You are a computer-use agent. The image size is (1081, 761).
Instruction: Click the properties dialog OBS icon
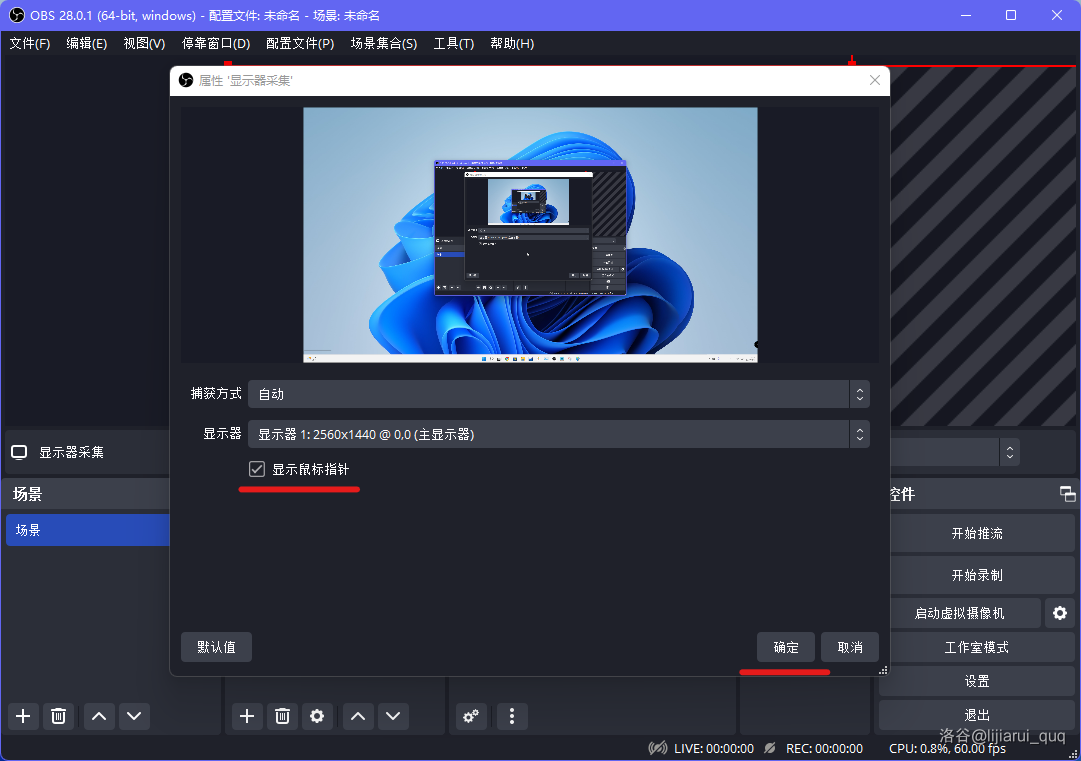click(x=186, y=80)
